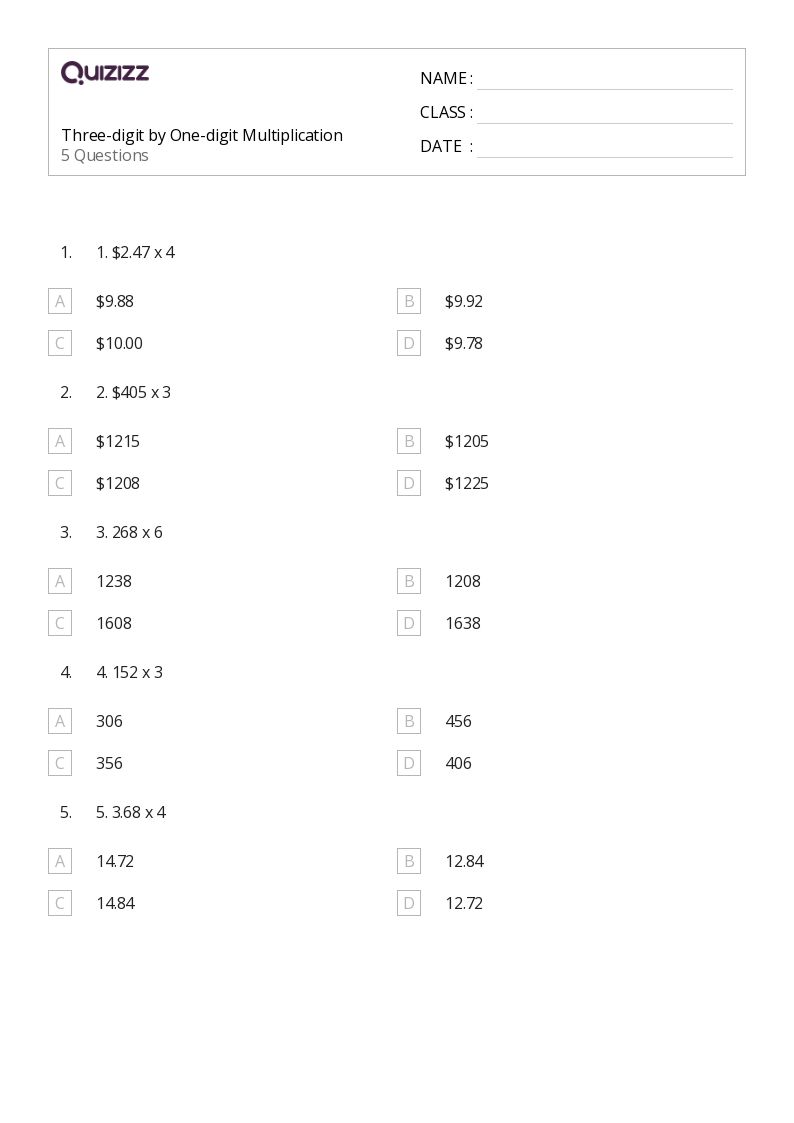The width and height of the screenshot is (794, 1123).
Task: Tick box B next to 1208
Action: [x=409, y=582]
